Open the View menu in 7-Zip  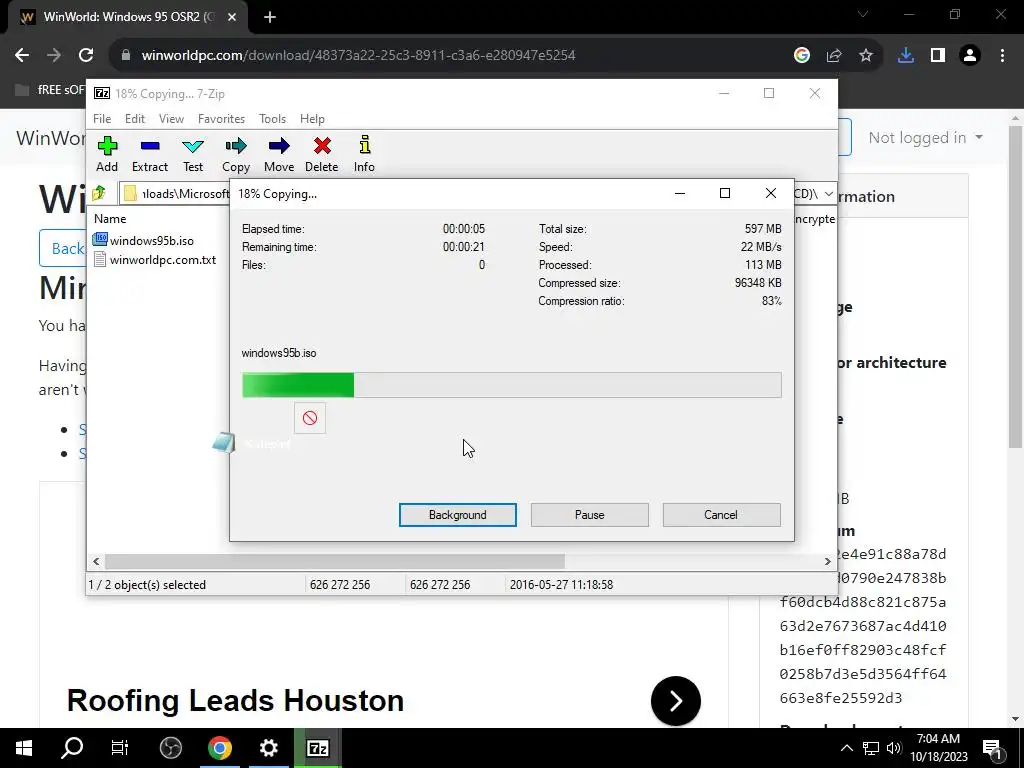(171, 119)
